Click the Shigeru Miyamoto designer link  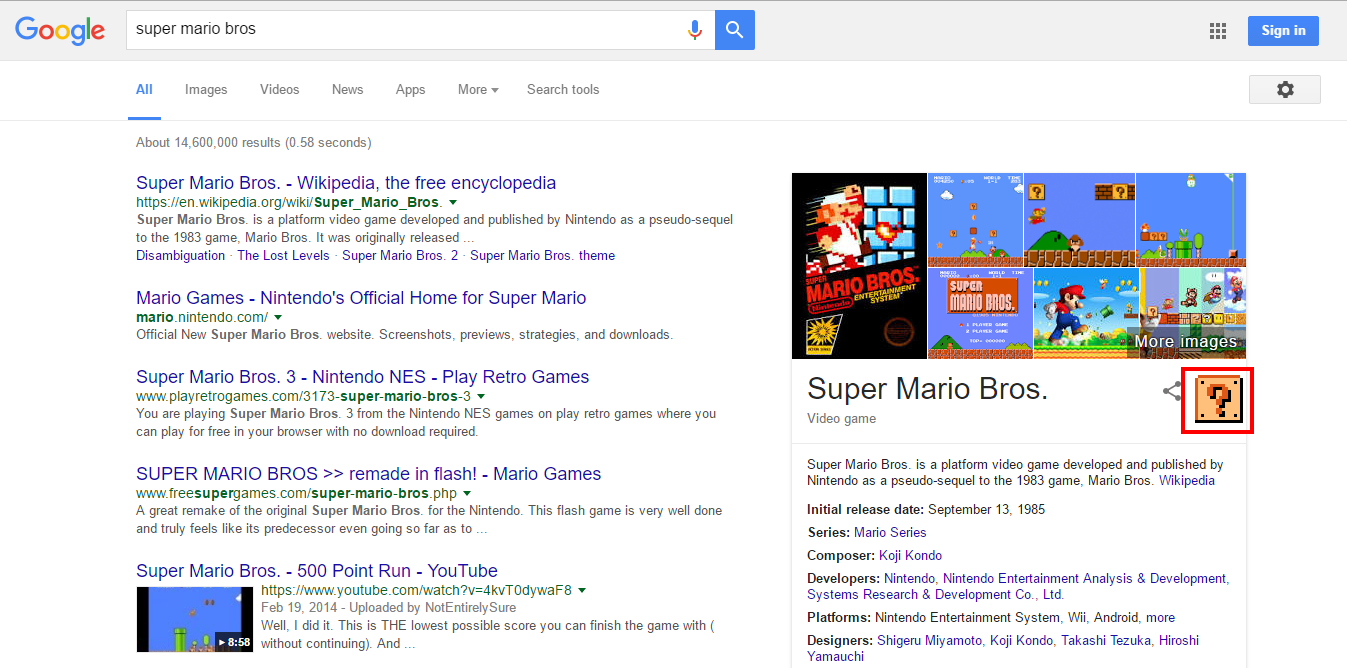[x=929, y=640]
